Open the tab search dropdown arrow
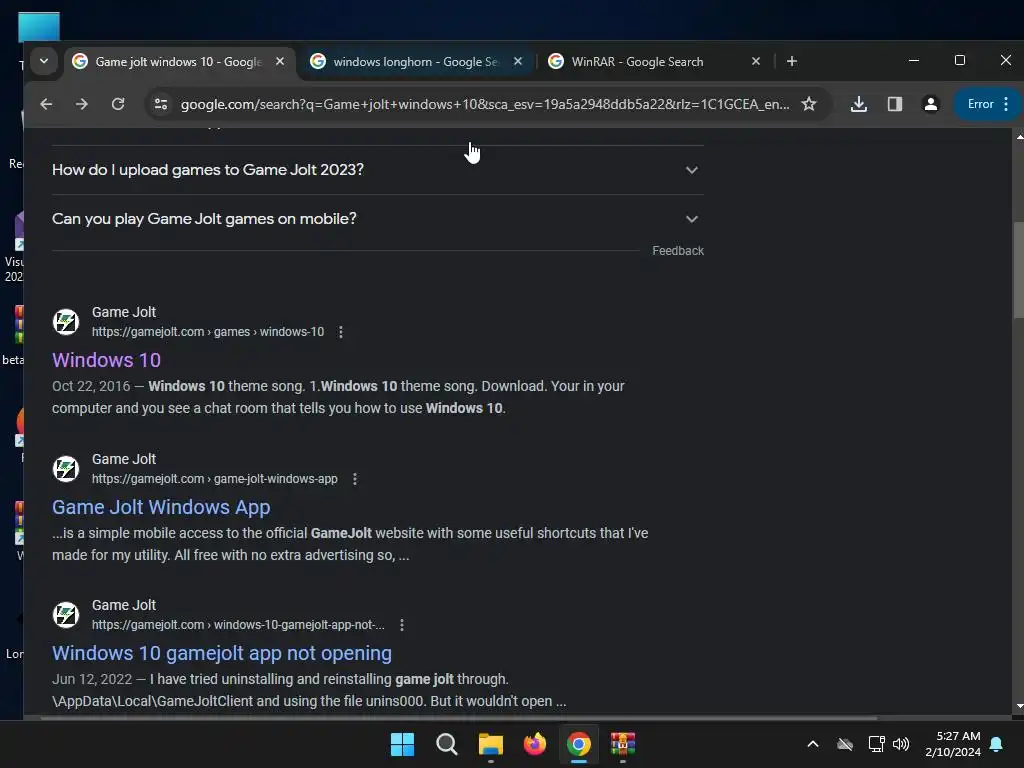Image resolution: width=1024 pixels, height=768 pixels. [44, 61]
